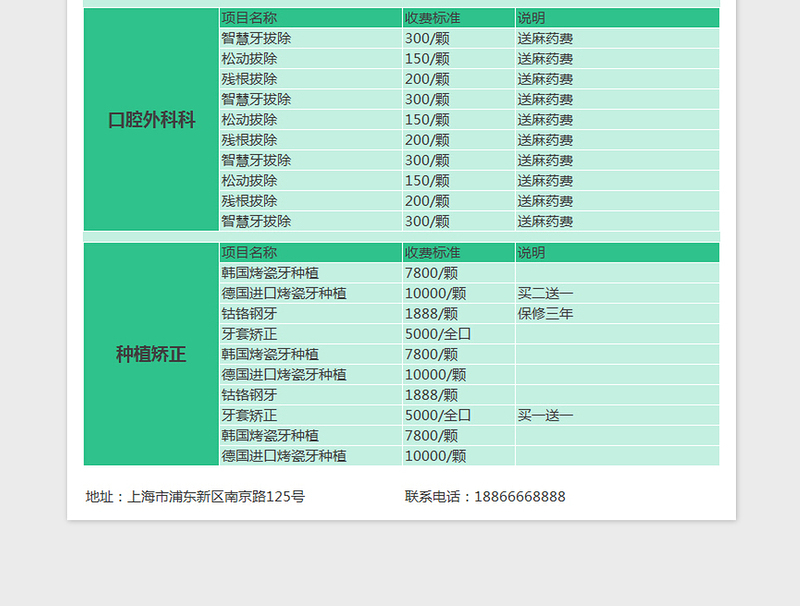Click the 项目名称 column header in top table
Image resolution: width=800 pixels, height=606 pixels.
click(250, 17)
